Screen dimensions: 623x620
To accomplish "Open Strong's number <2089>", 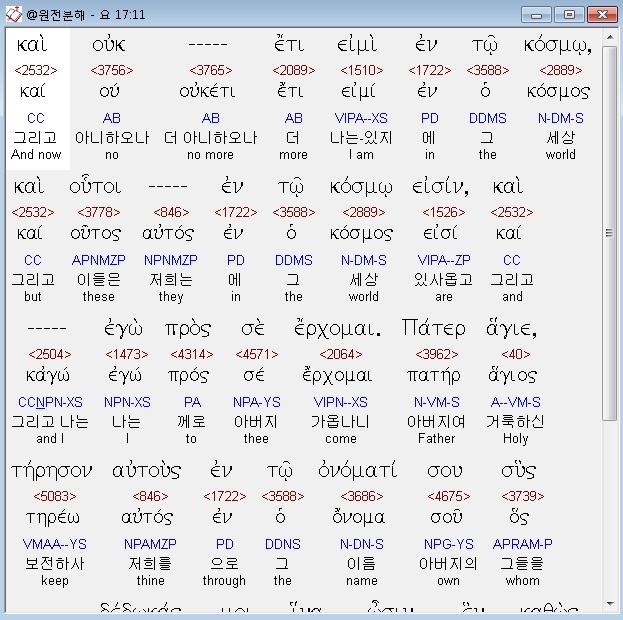I will 294,70.
